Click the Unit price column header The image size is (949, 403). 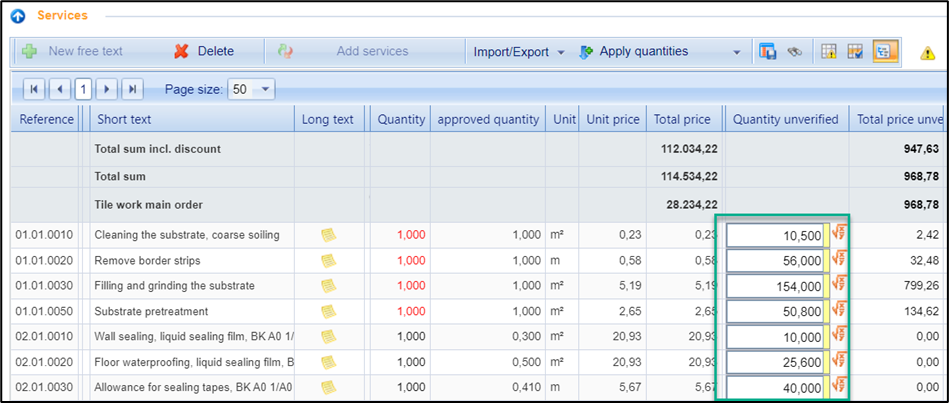(613, 120)
